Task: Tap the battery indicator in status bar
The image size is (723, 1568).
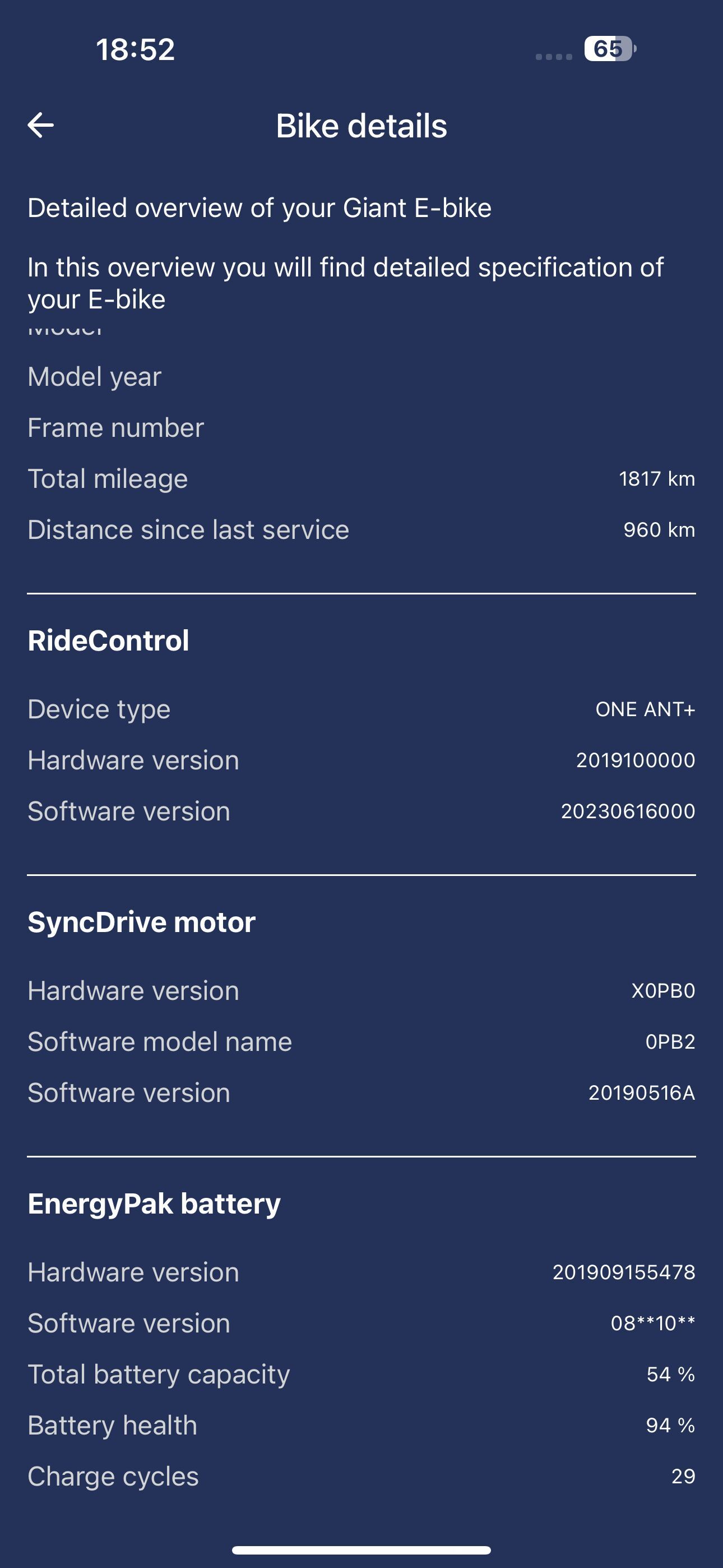Action: point(610,49)
